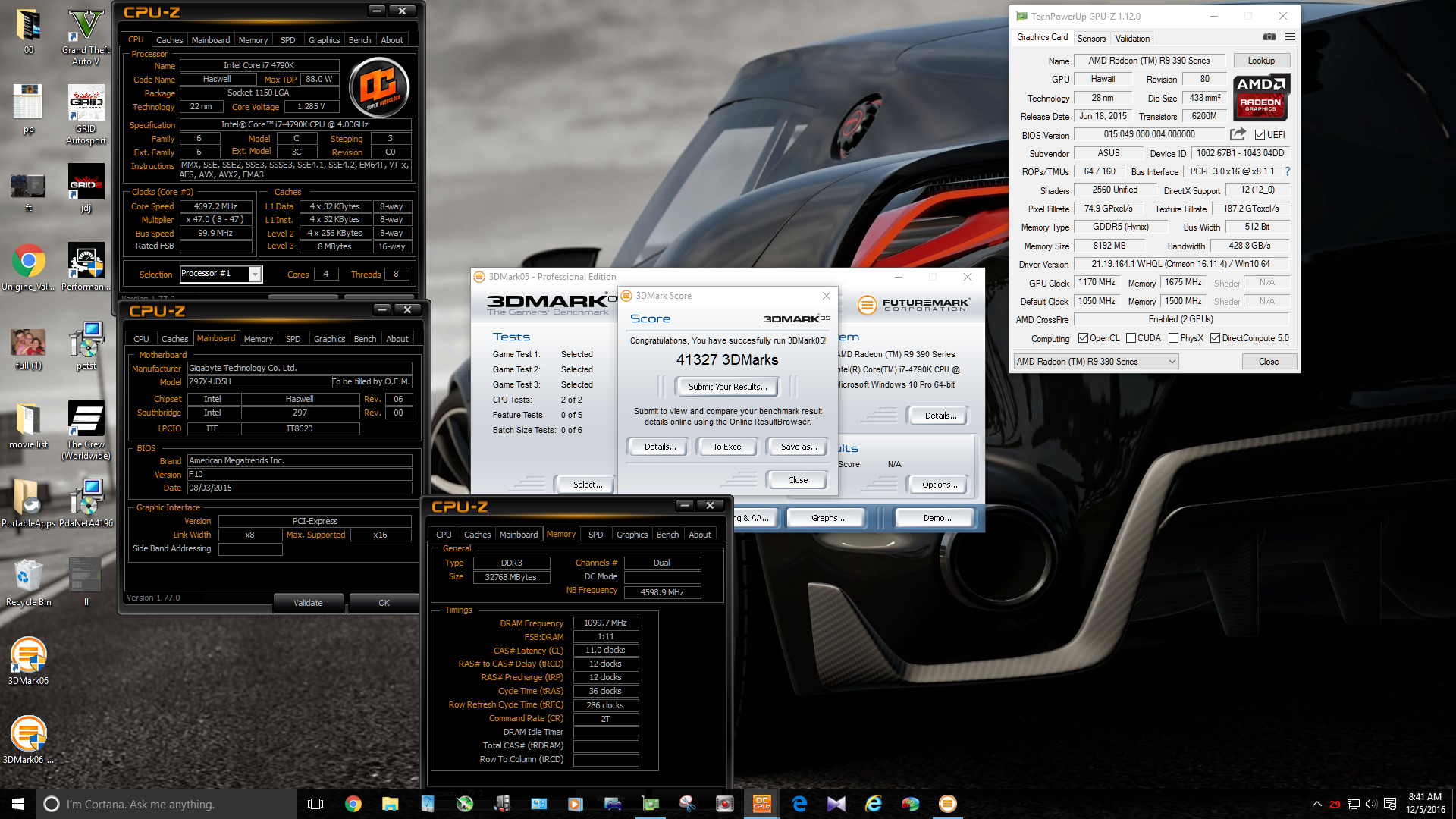Switch to Caches tab in top CPU-Z window
This screenshot has width=1456, height=819.
pos(169,40)
